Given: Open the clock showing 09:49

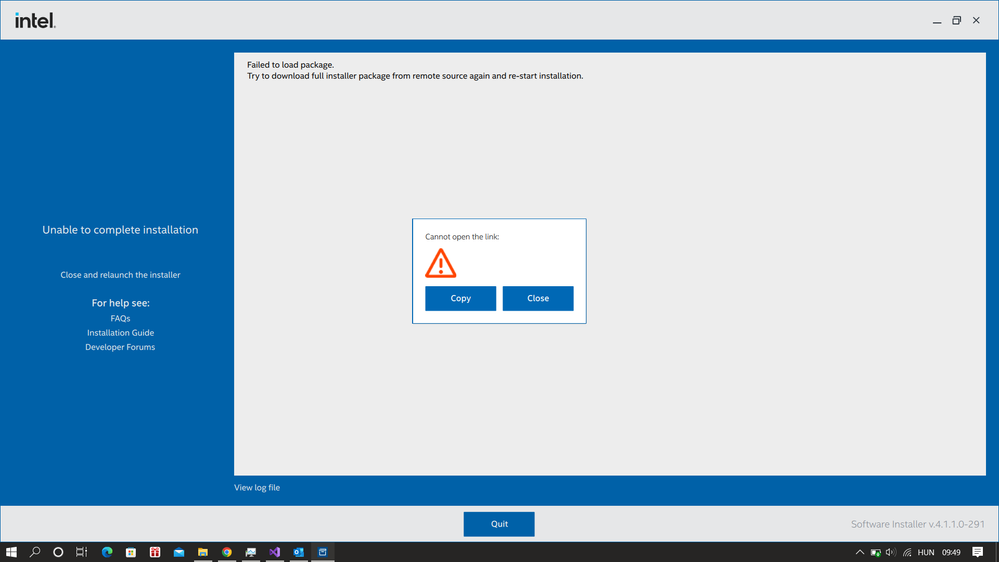Looking at the screenshot, I should click(951, 552).
